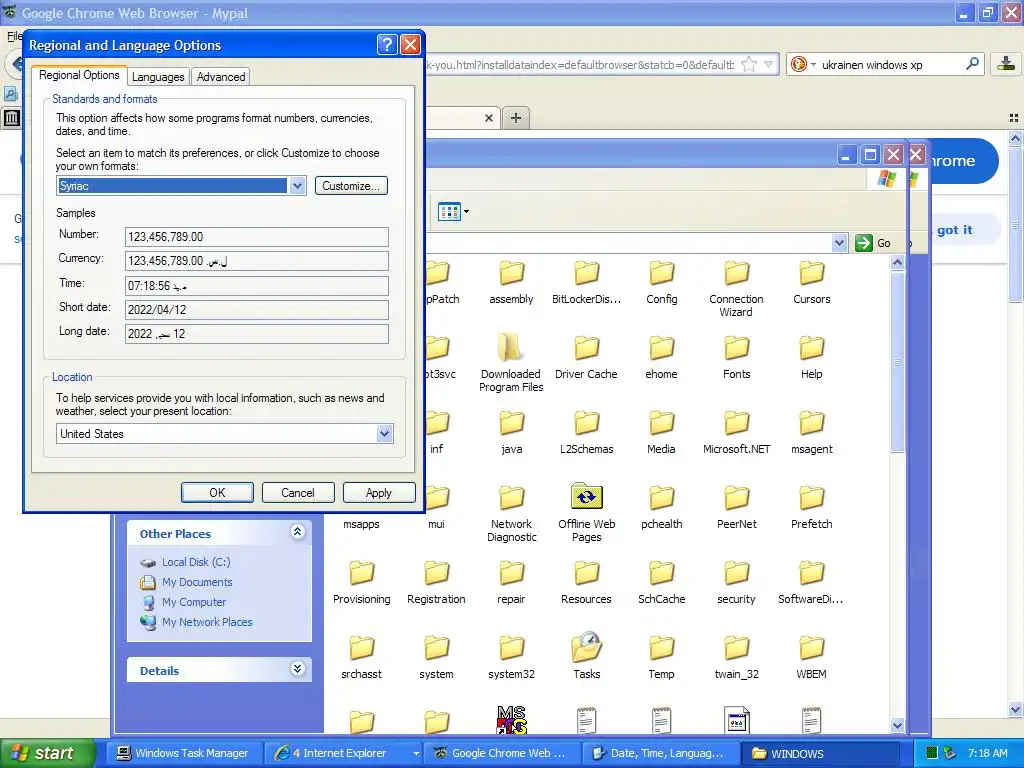1024x768 pixels.
Task: Confirm the dialog with OK
Action: [x=217, y=492]
